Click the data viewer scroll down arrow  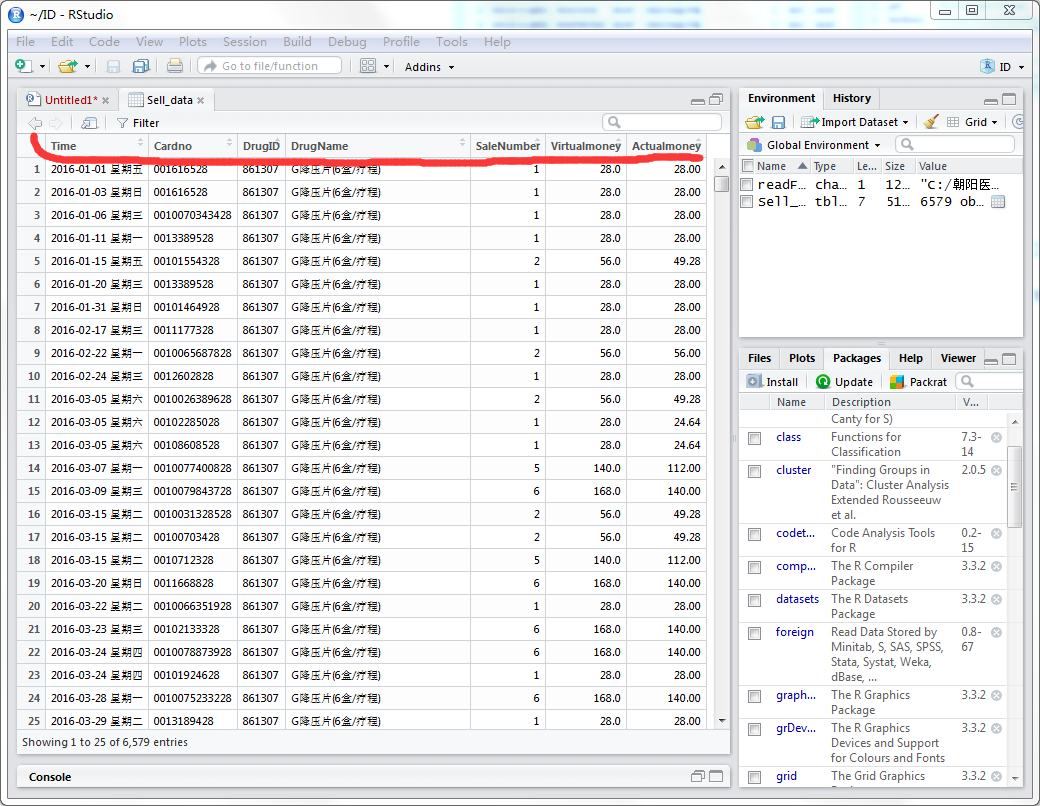pyautogui.click(x=722, y=720)
